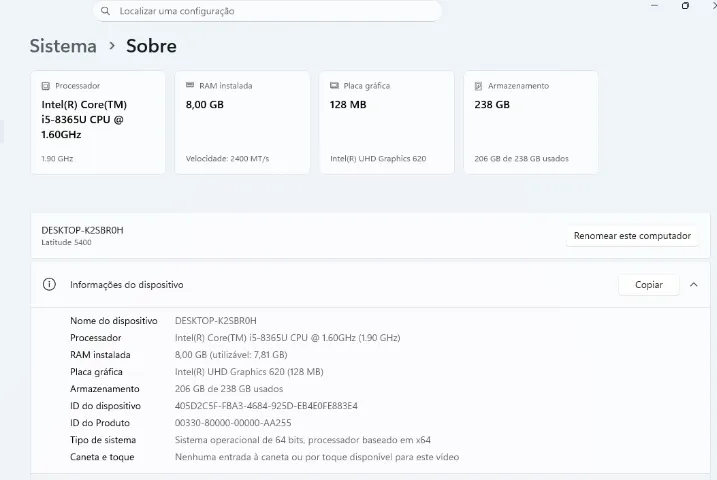This screenshot has width=717, height=480.
Task: Click the Informações do dispositivo header
Action: click(370, 285)
